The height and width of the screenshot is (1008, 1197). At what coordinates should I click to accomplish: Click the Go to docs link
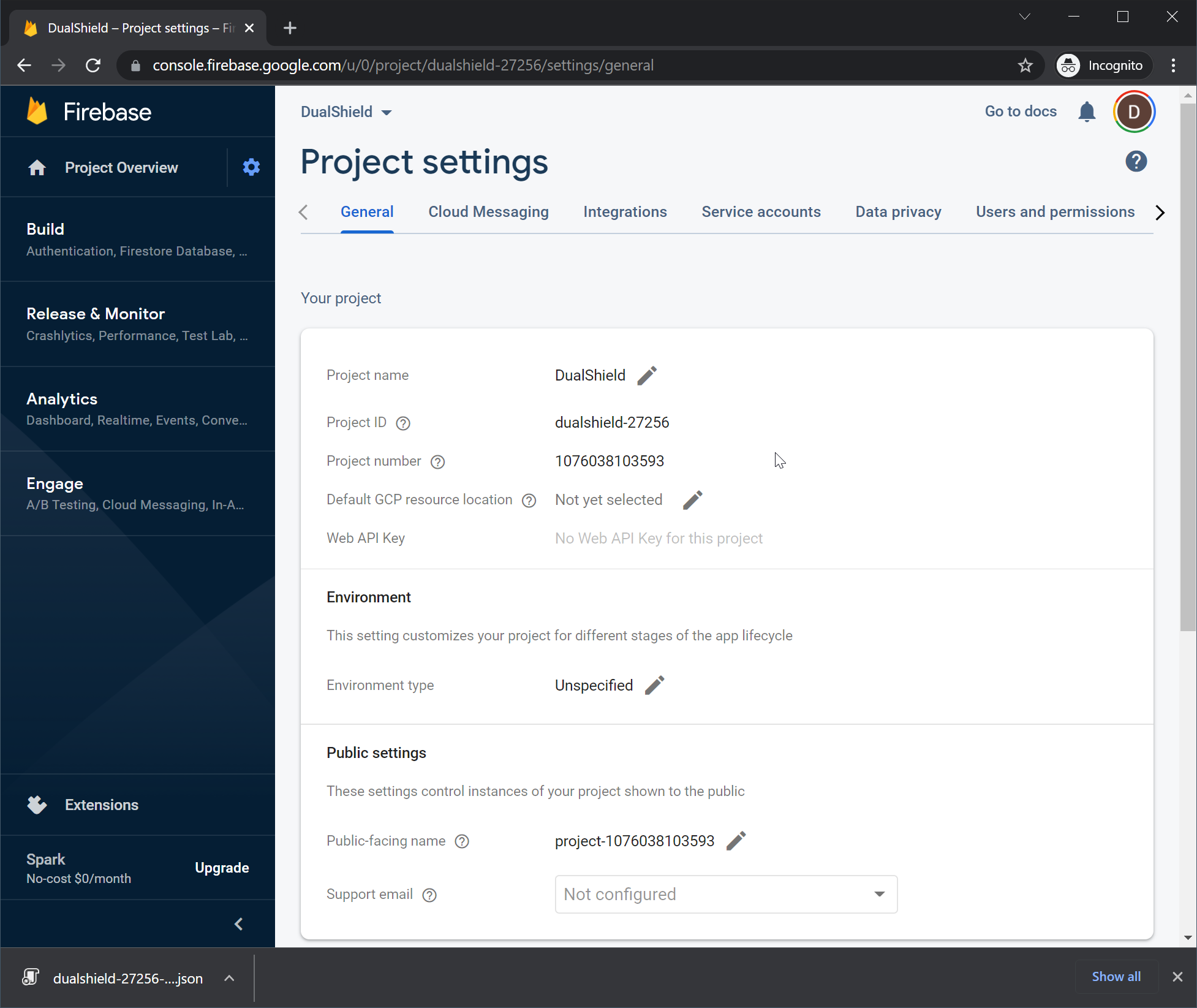pyautogui.click(x=1021, y=112)
